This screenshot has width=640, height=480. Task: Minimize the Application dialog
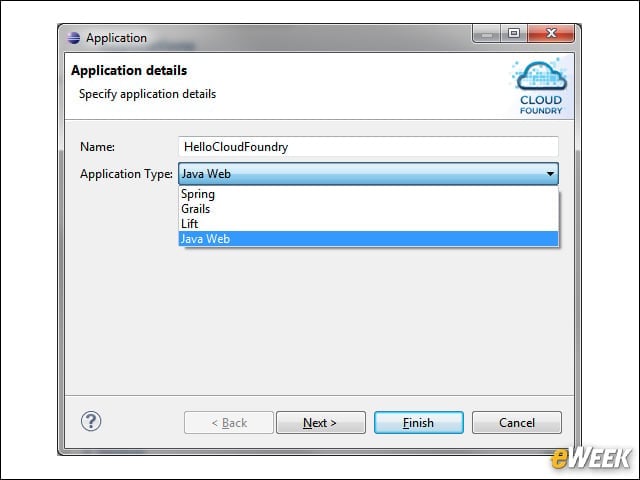tap(487, 33)
